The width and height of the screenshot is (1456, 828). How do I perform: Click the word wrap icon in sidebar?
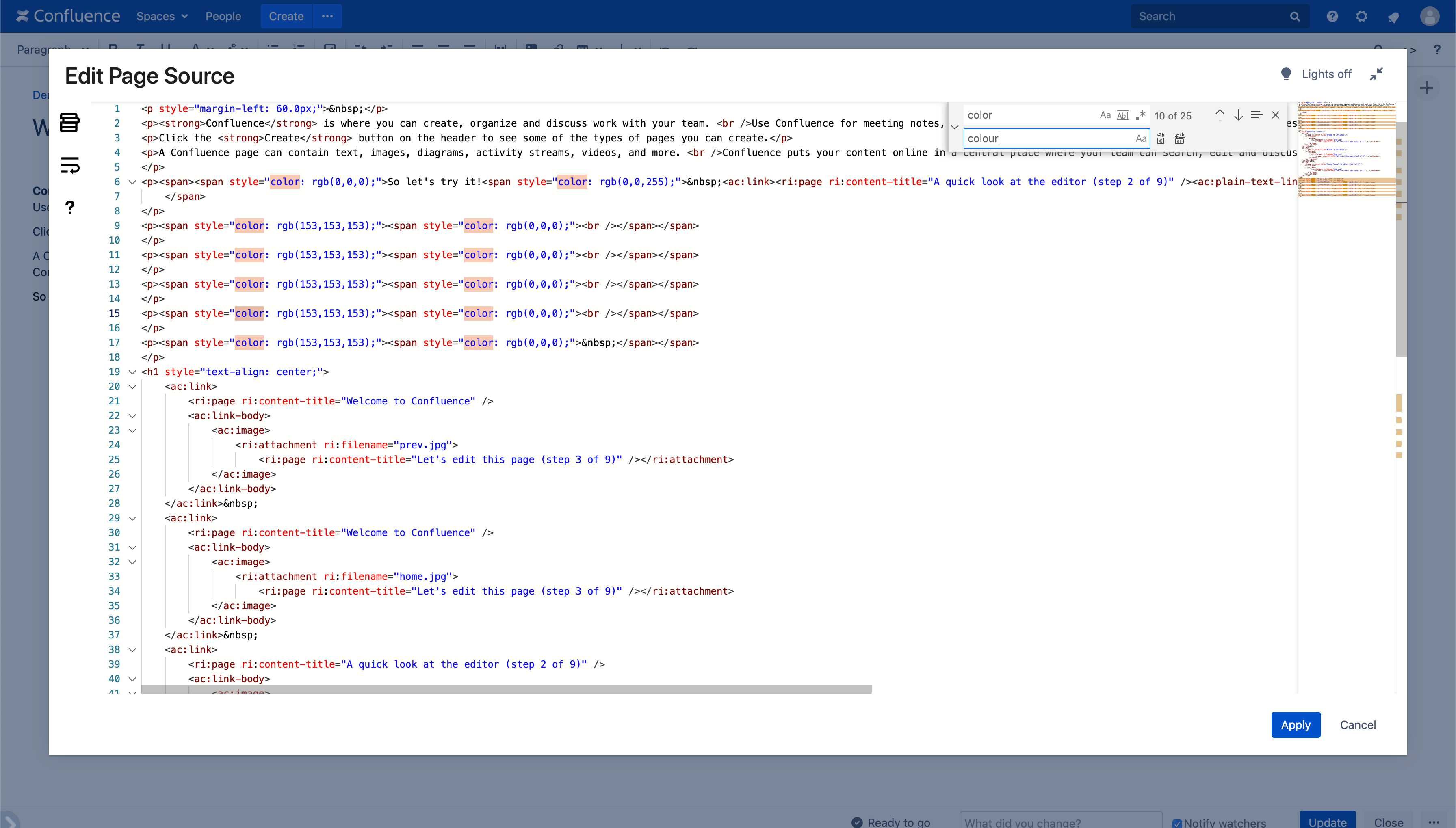tap(69, 166)
